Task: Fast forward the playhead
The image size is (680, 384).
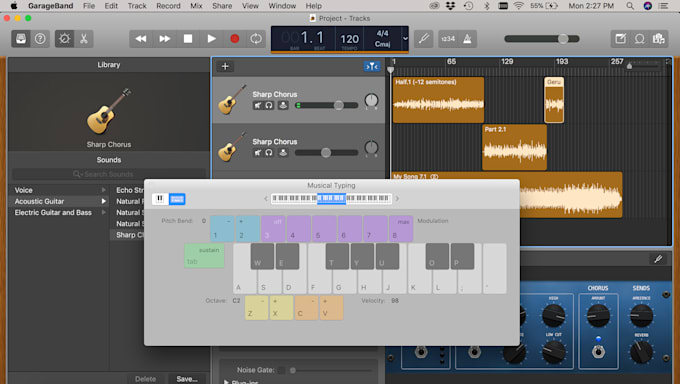Action: tap(165, 39)
